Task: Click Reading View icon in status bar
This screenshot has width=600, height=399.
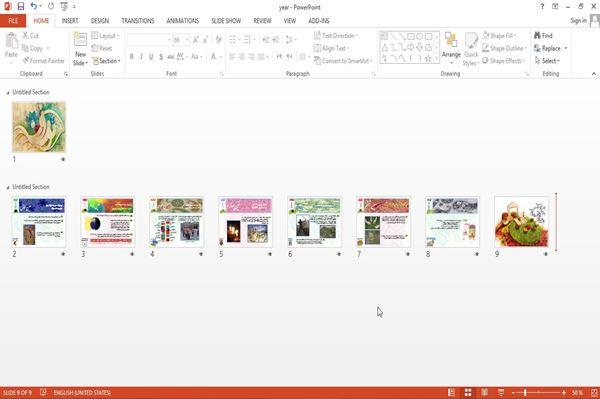Action: pos(484,392)
